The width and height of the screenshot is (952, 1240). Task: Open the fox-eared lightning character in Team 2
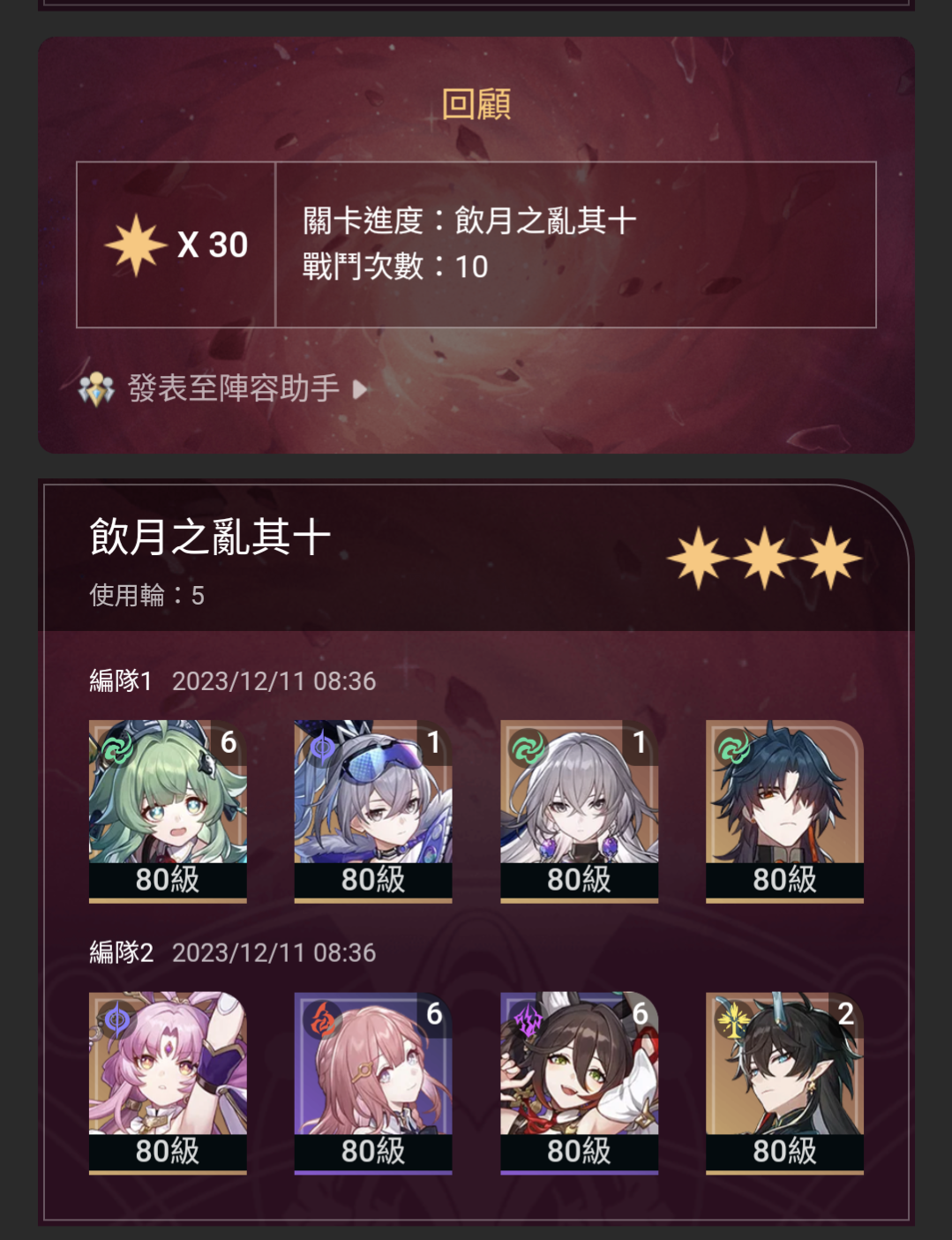point(579,1083)
